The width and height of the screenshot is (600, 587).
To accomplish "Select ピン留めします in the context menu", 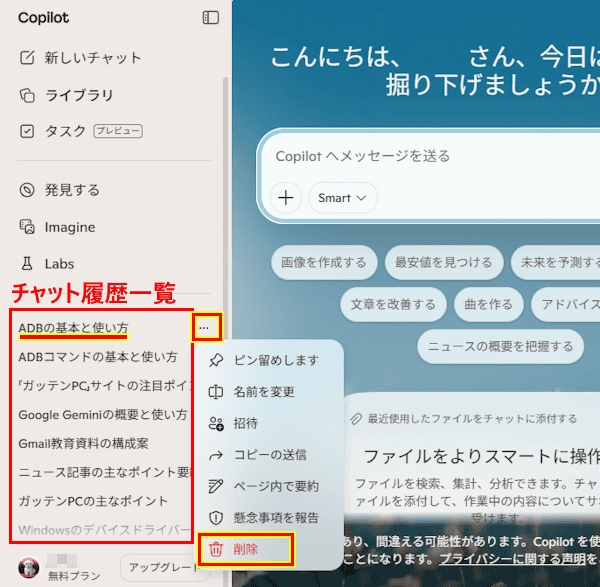I will point(269,360).
